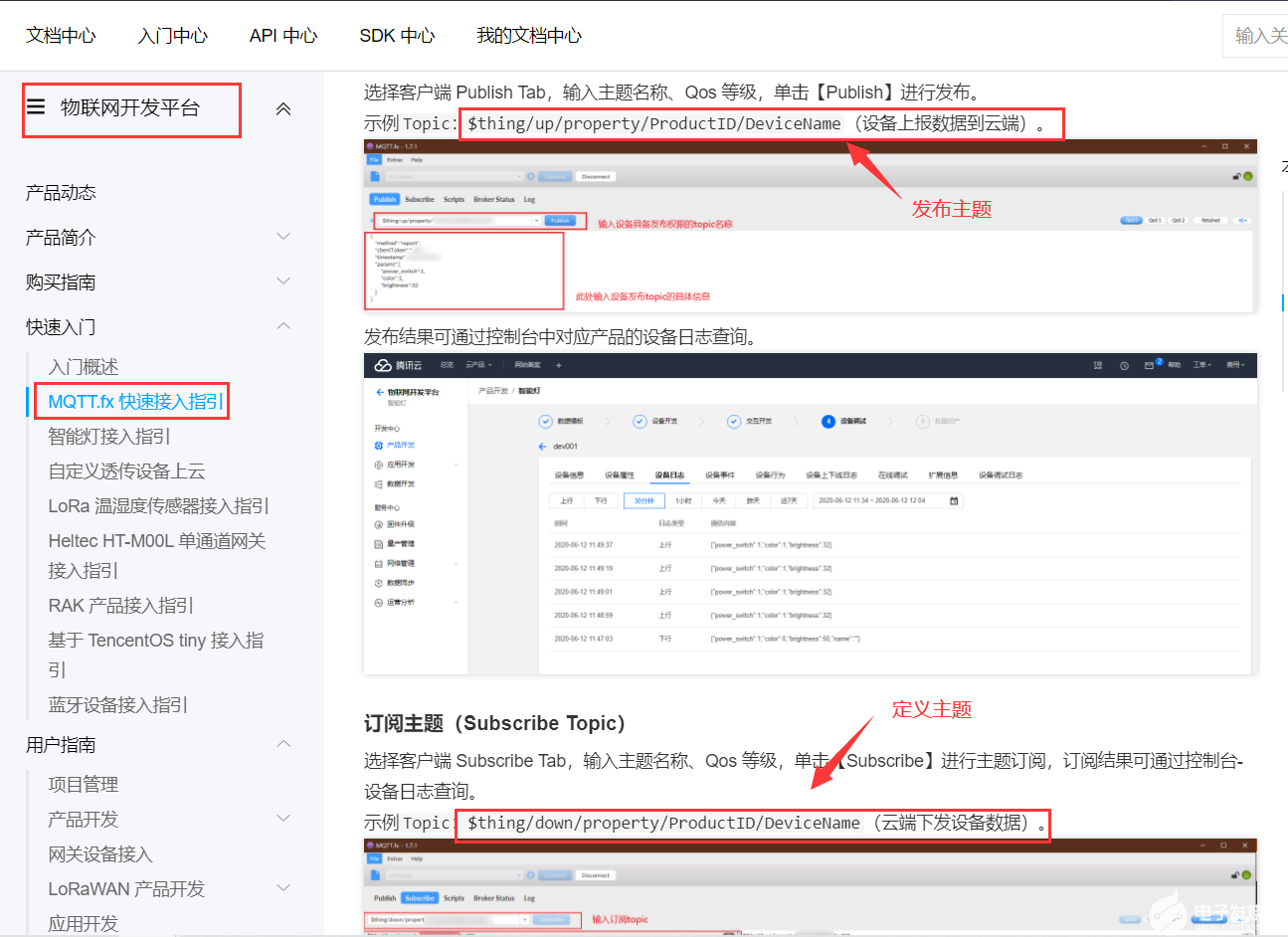
Task: Open the MQTT.fx Publish screenshot image
Action: coord(810,227)
